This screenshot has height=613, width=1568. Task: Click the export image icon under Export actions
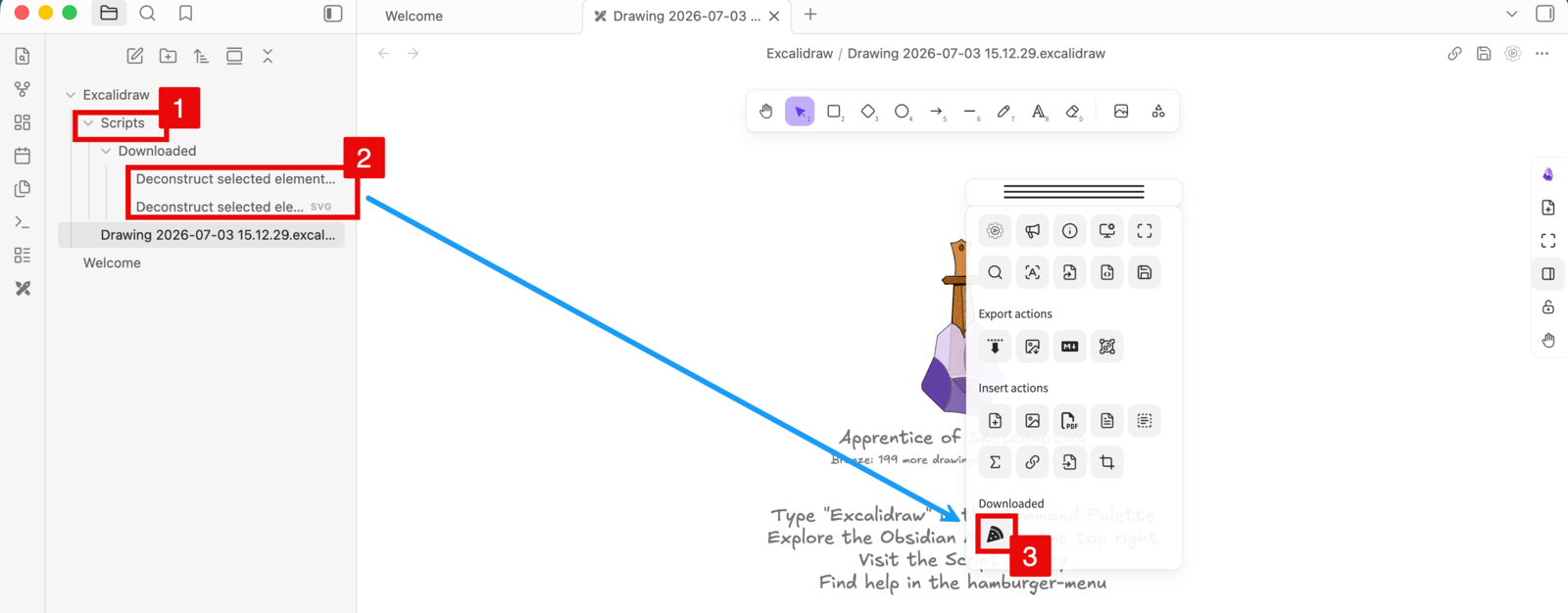click(x=1033, y=347)
